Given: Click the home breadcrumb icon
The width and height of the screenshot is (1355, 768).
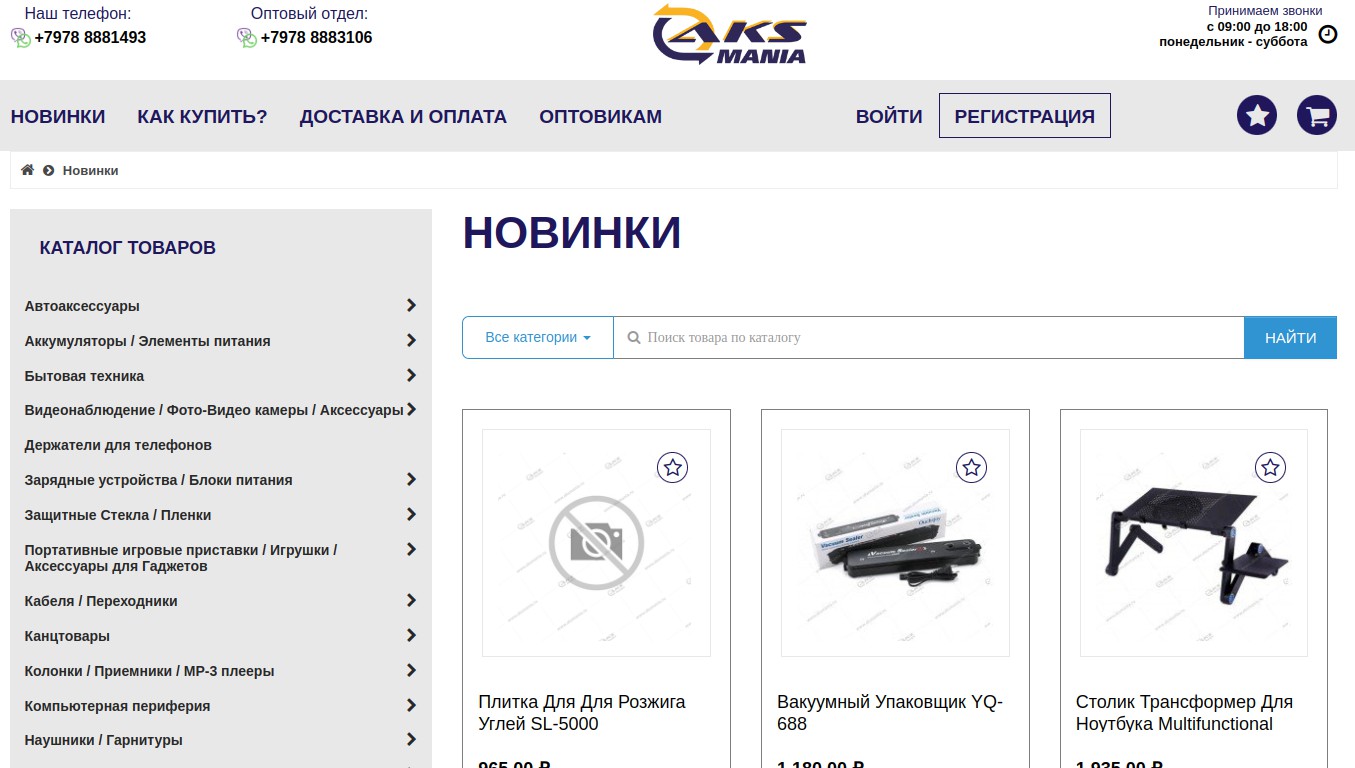Looking at the screenshot, I should 27,170.
